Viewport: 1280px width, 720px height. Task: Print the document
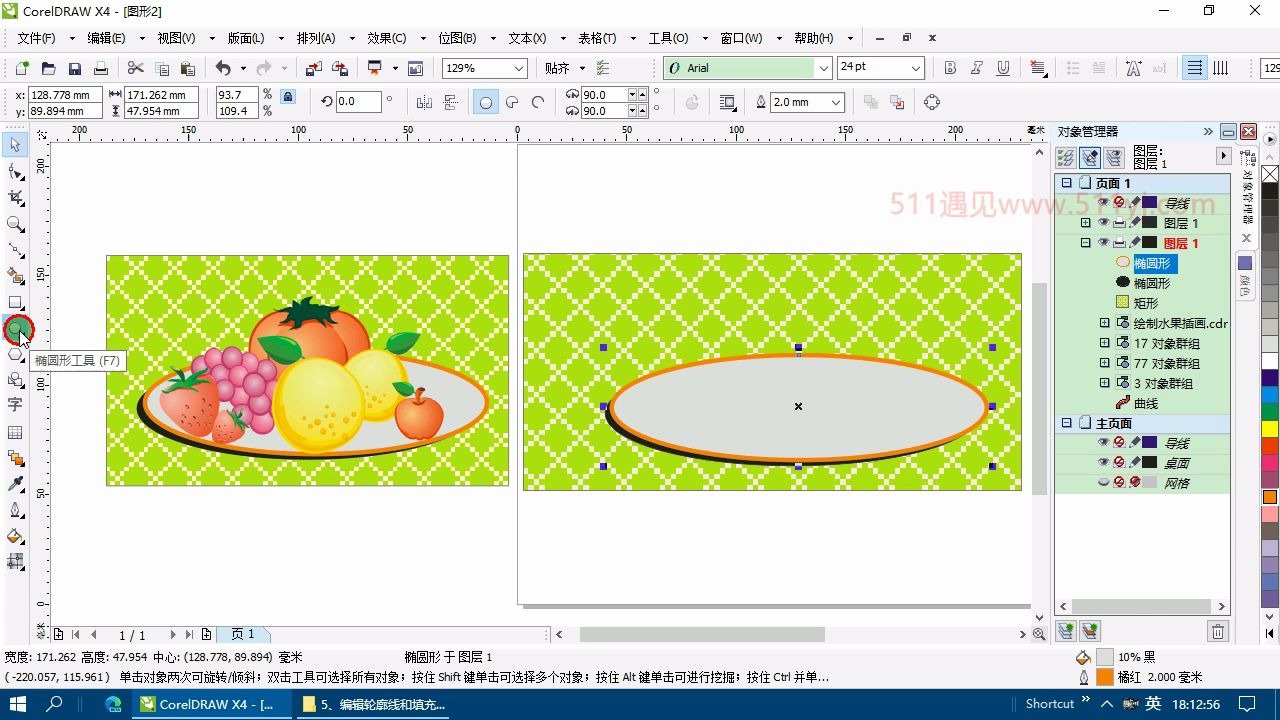click(100, 68)
